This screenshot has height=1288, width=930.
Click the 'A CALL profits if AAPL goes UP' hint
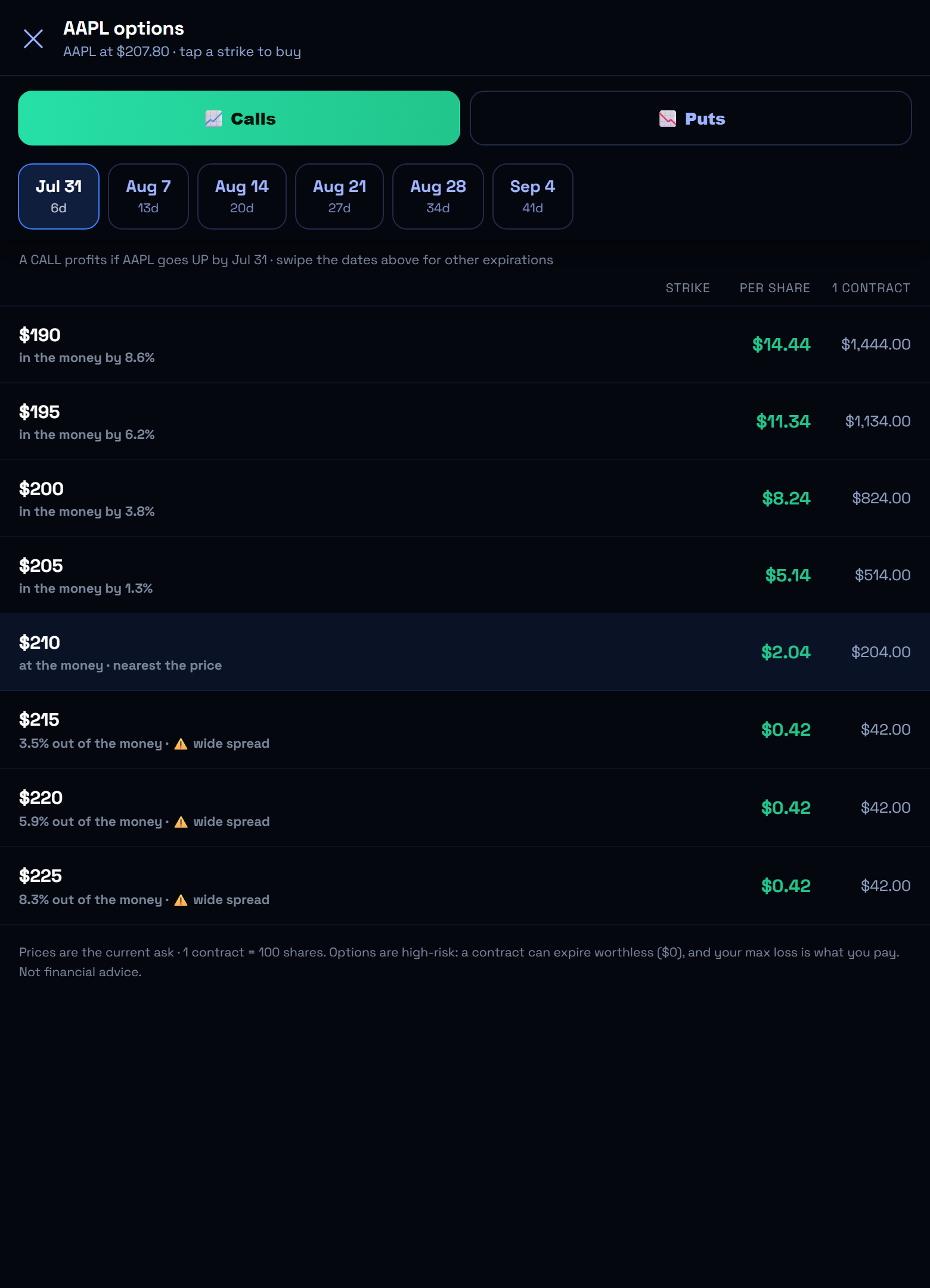[x=143, y=260]
